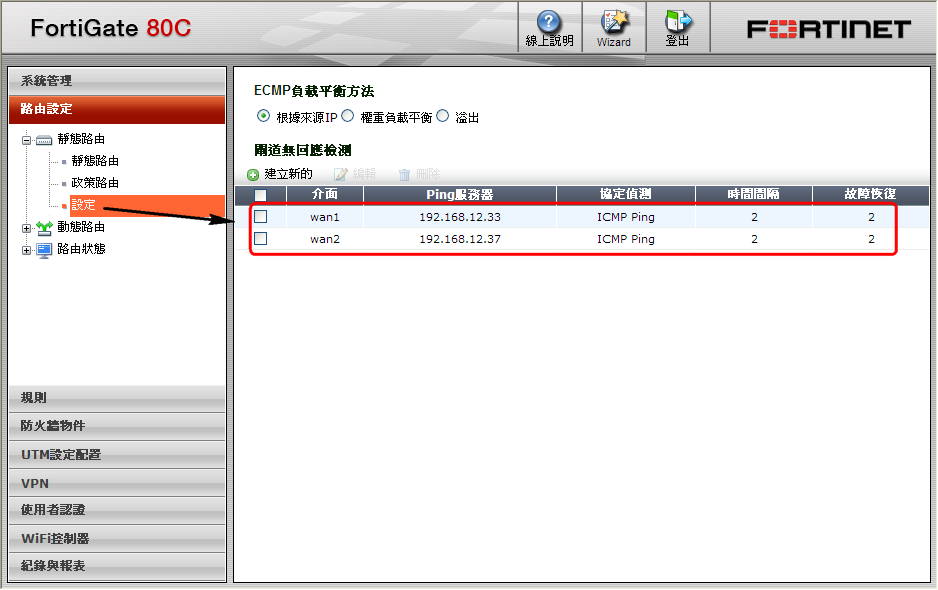This screenshot has width=938, height=590.
Task: Click the wan2 interface cell
Action: pos(325,239)
